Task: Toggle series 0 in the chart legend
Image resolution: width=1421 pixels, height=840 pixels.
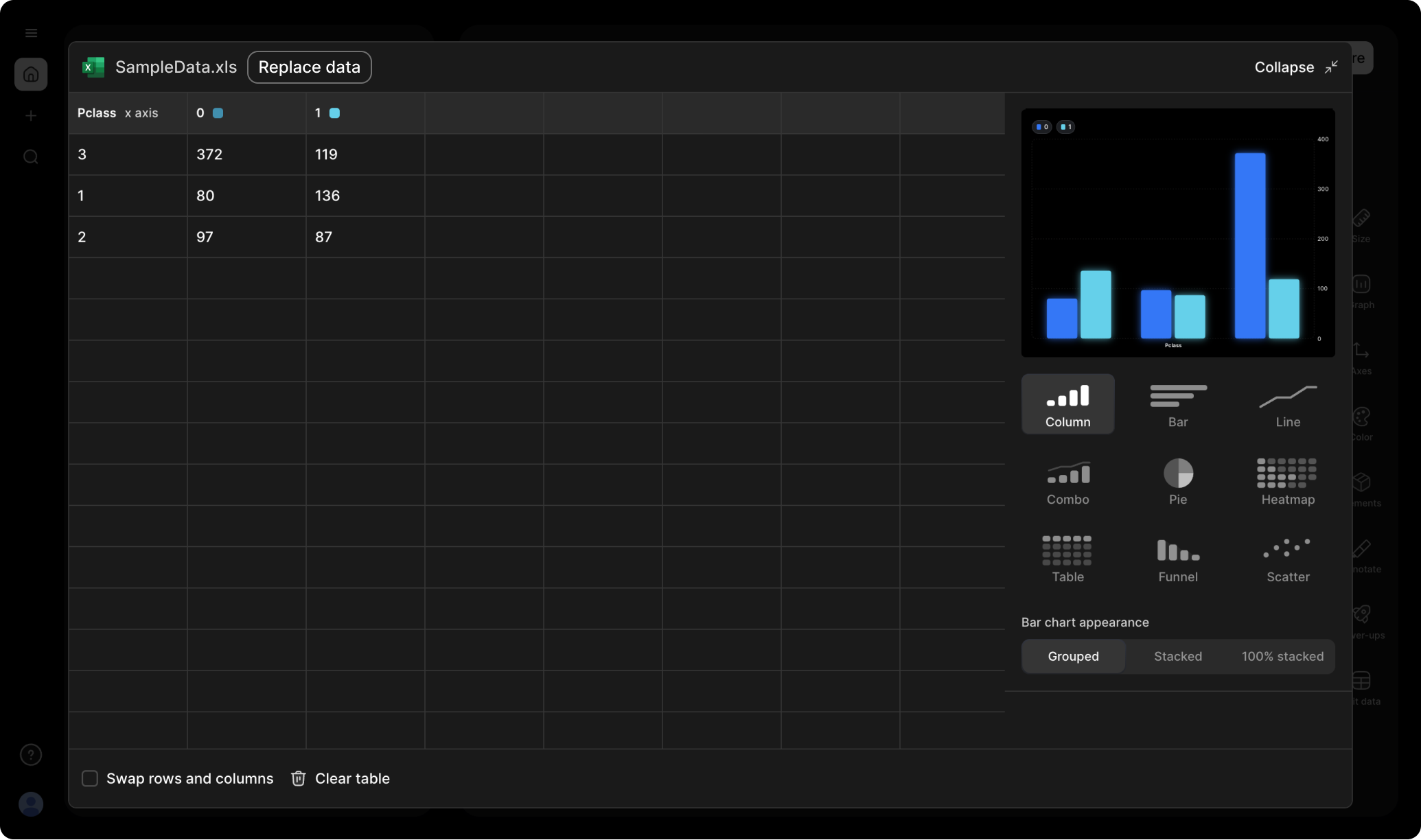Action: (x=1041, y=126)
